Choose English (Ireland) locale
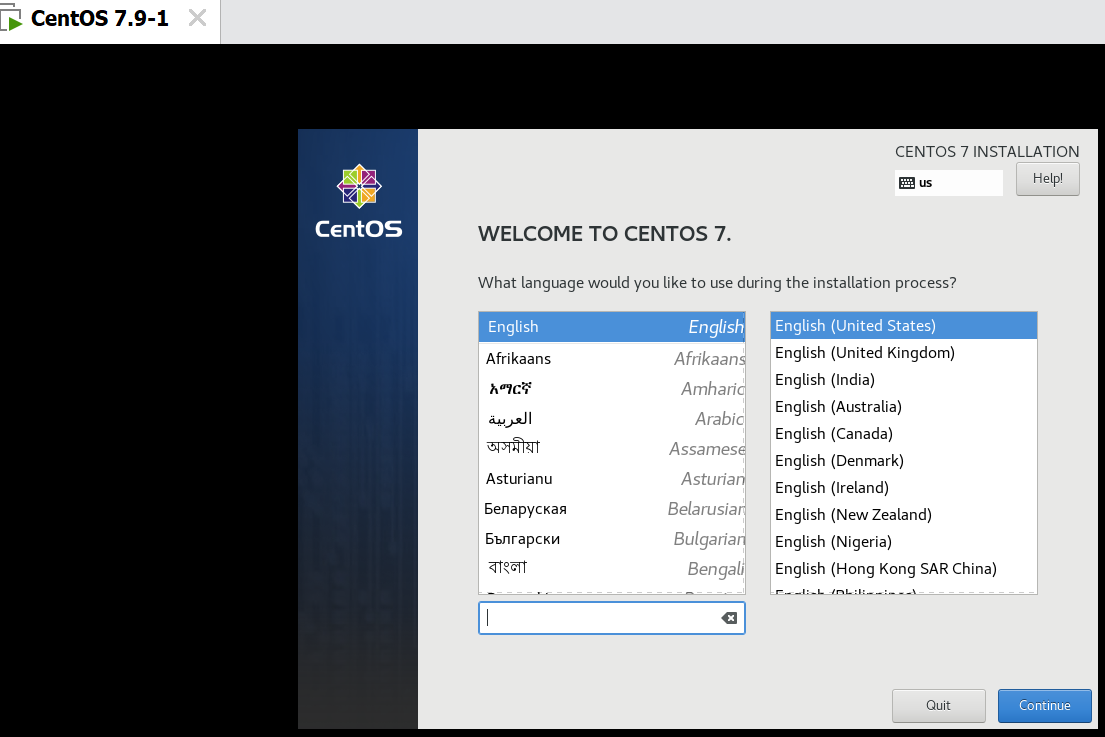The width and height of the screenshot is (1105, 737). (x=903, y=488)
